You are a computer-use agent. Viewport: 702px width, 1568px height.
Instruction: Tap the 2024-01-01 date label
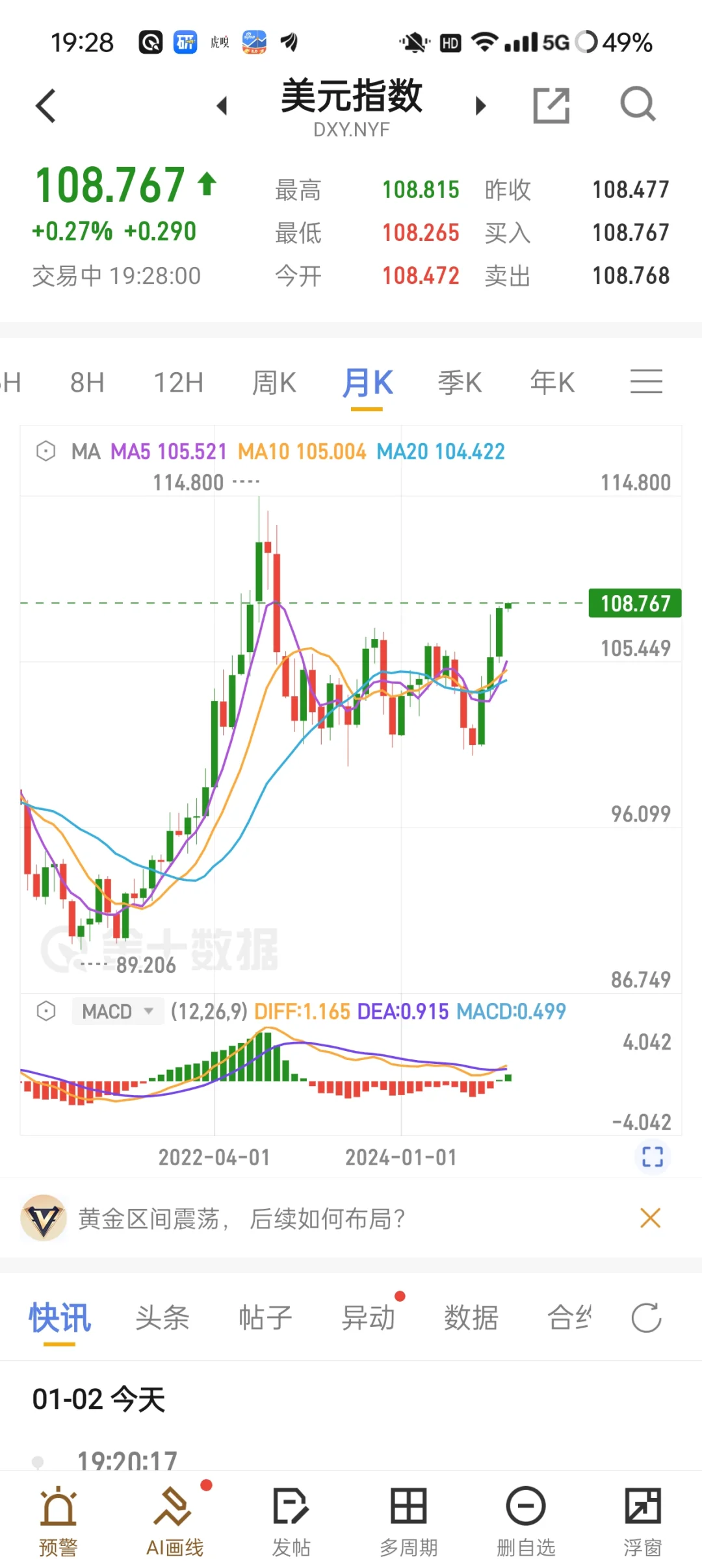tap(400, 1157)
